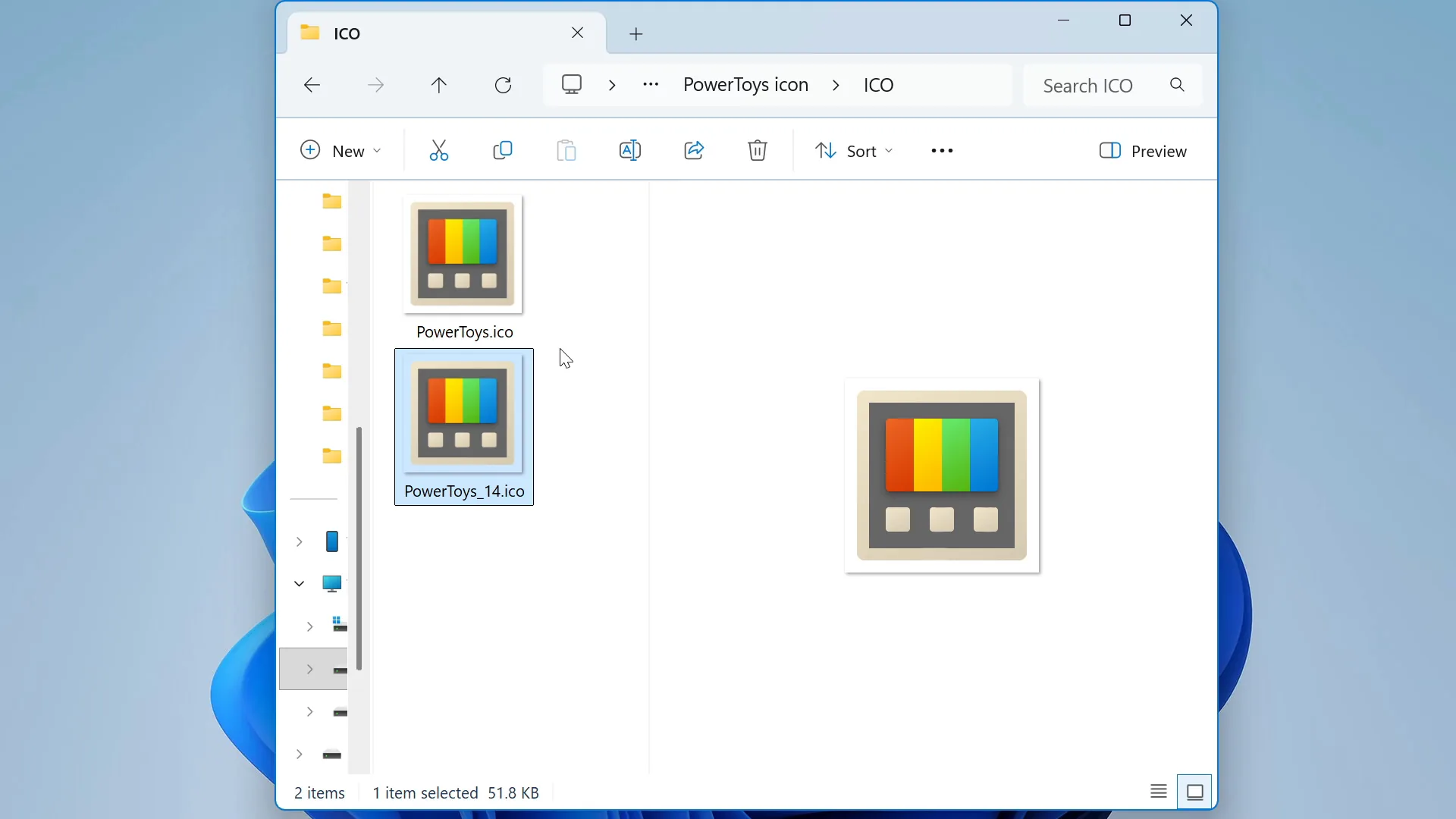Click the phone device icon in sidebar
The width and height of the screenshot is (1456, 819).
(331, 541)
